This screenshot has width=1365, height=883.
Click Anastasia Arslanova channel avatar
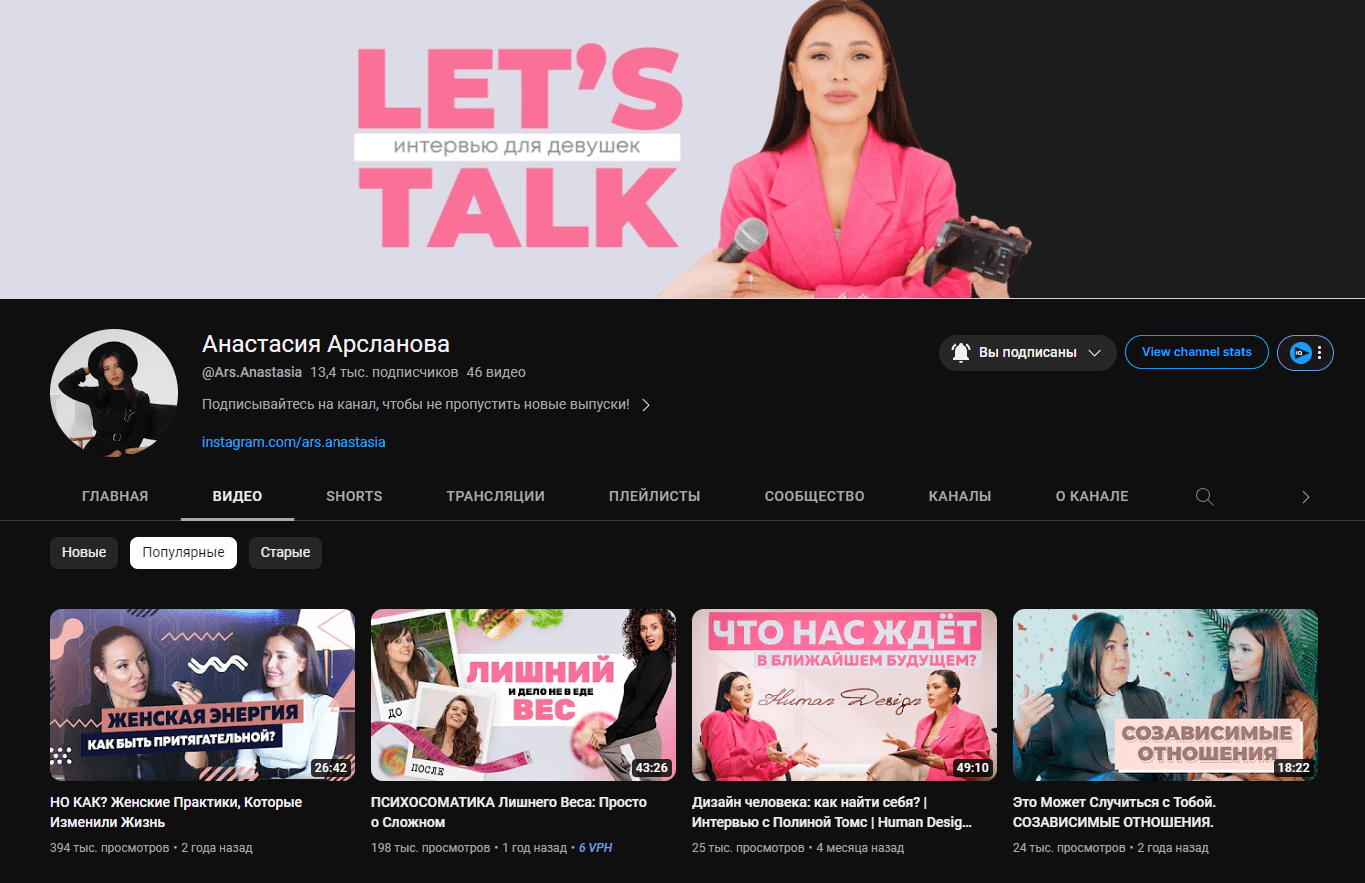click(x=113, y=393)
